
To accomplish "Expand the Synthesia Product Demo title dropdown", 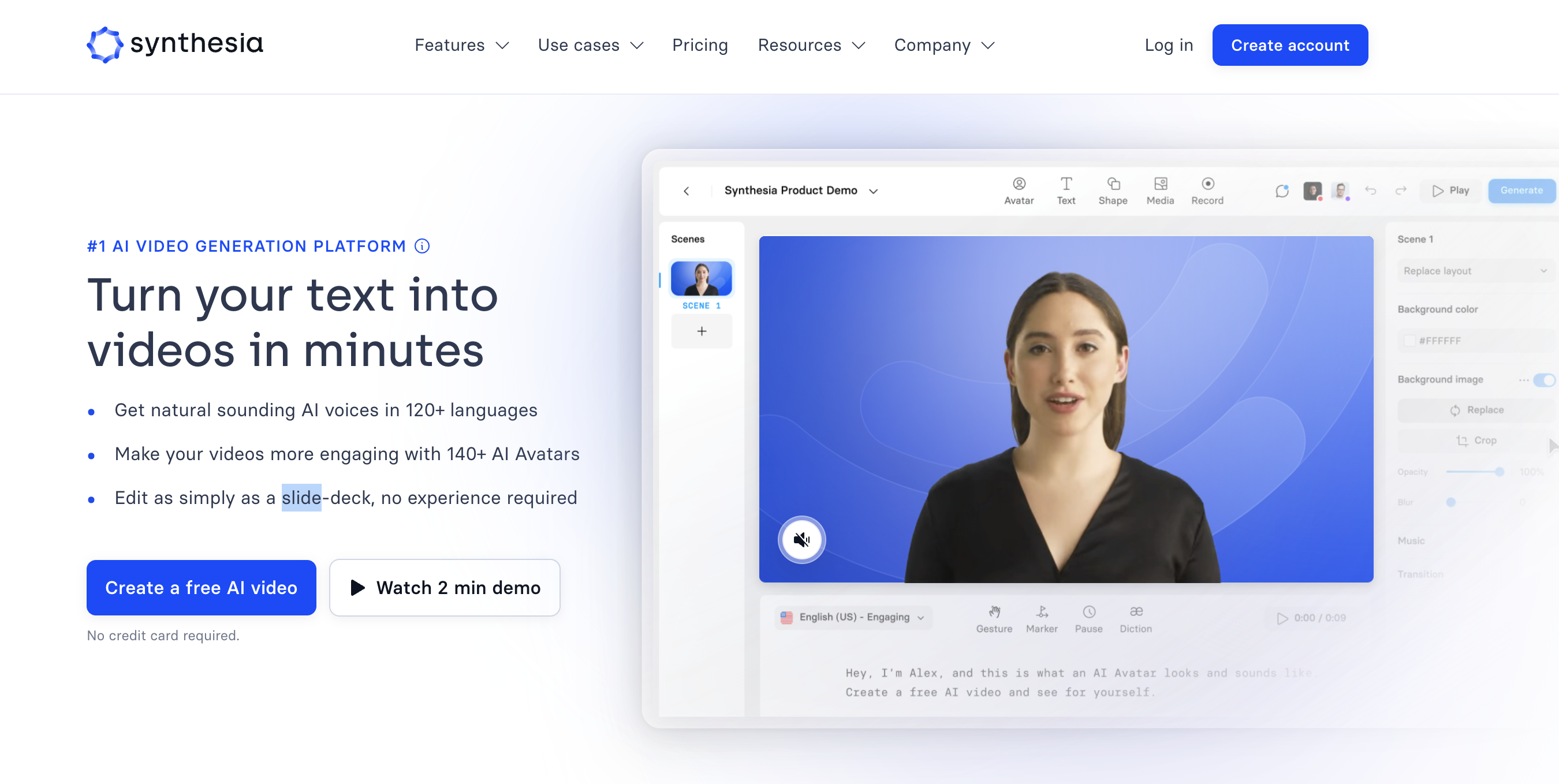I will [x=872, y=191].
